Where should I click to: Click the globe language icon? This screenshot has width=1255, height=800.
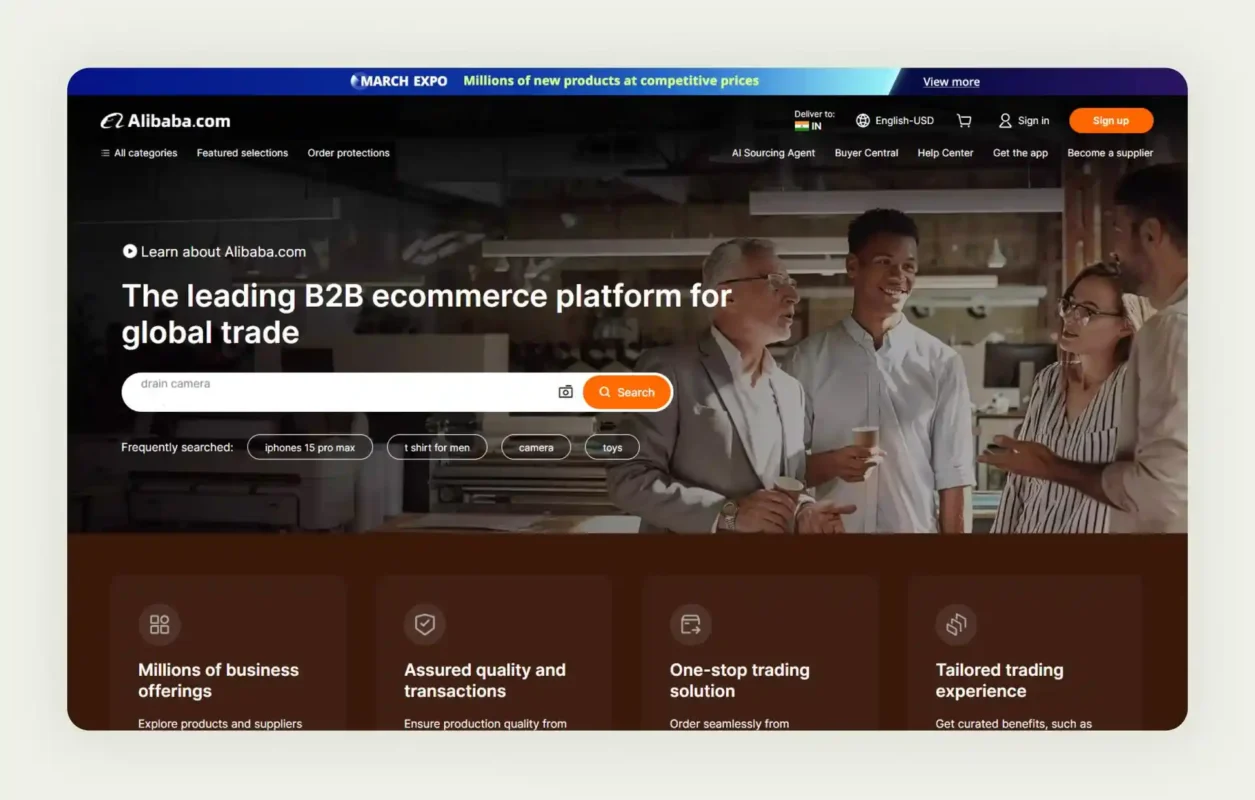(x=861, y=120)
